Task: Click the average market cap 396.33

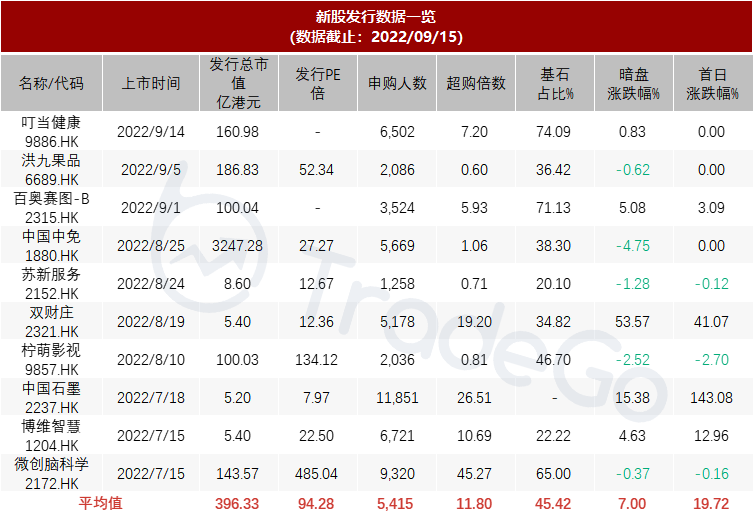Action: (237, 503)
